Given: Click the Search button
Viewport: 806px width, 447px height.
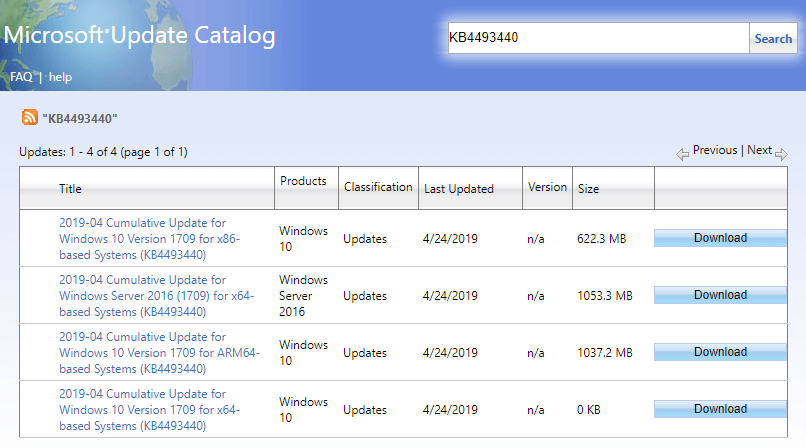Looking at the screenshot, I should point(773,39).
